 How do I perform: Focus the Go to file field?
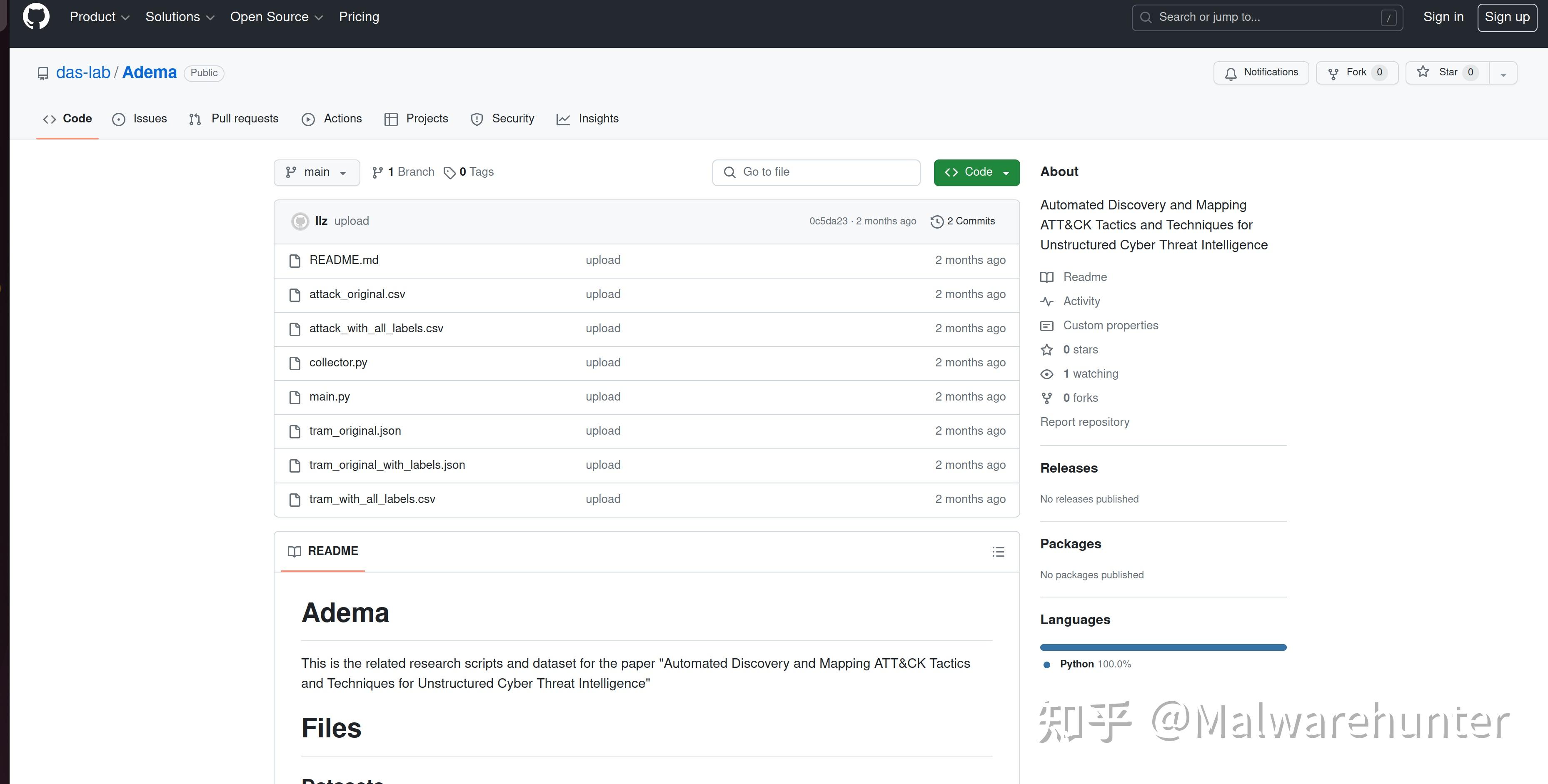[x=816, y=172]
